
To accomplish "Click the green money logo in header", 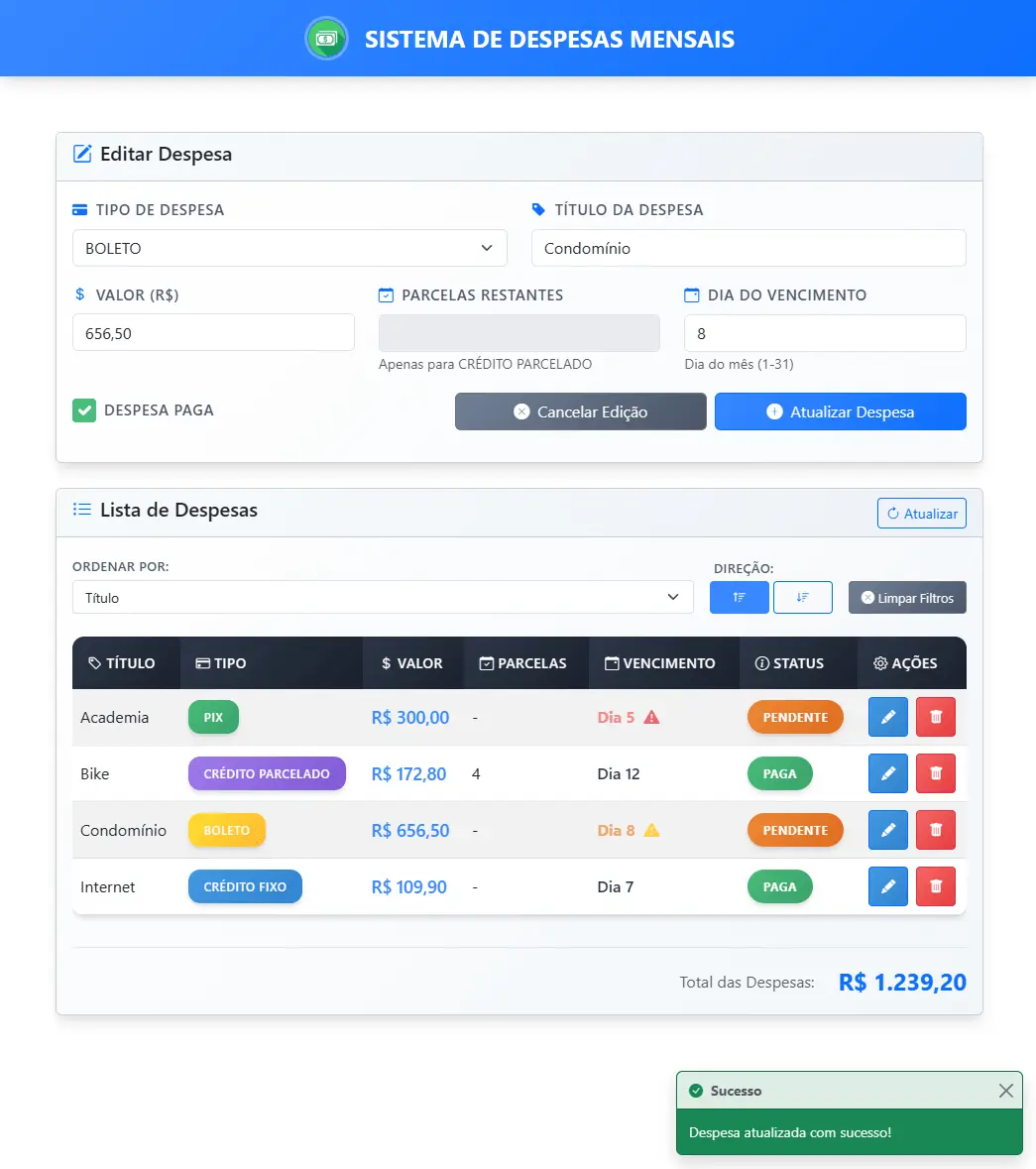I will tap(326, 39).
